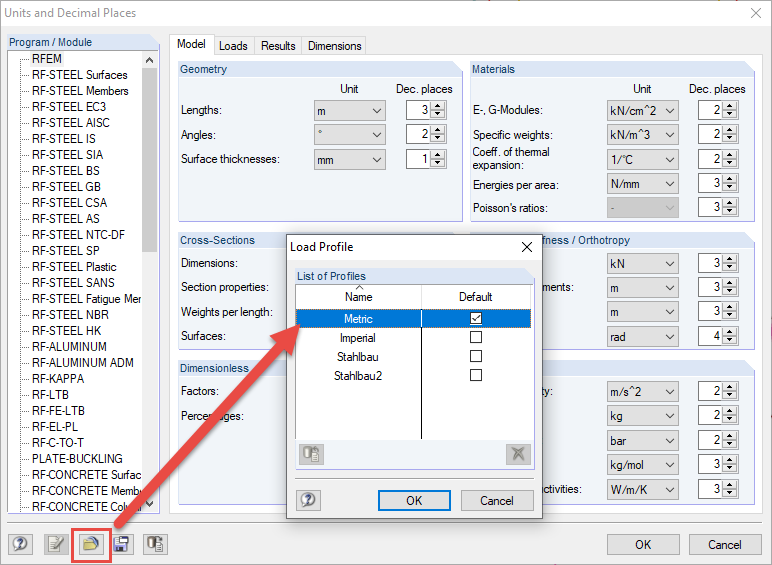Click the Lengths decimal places stepper

click(438, 110)
